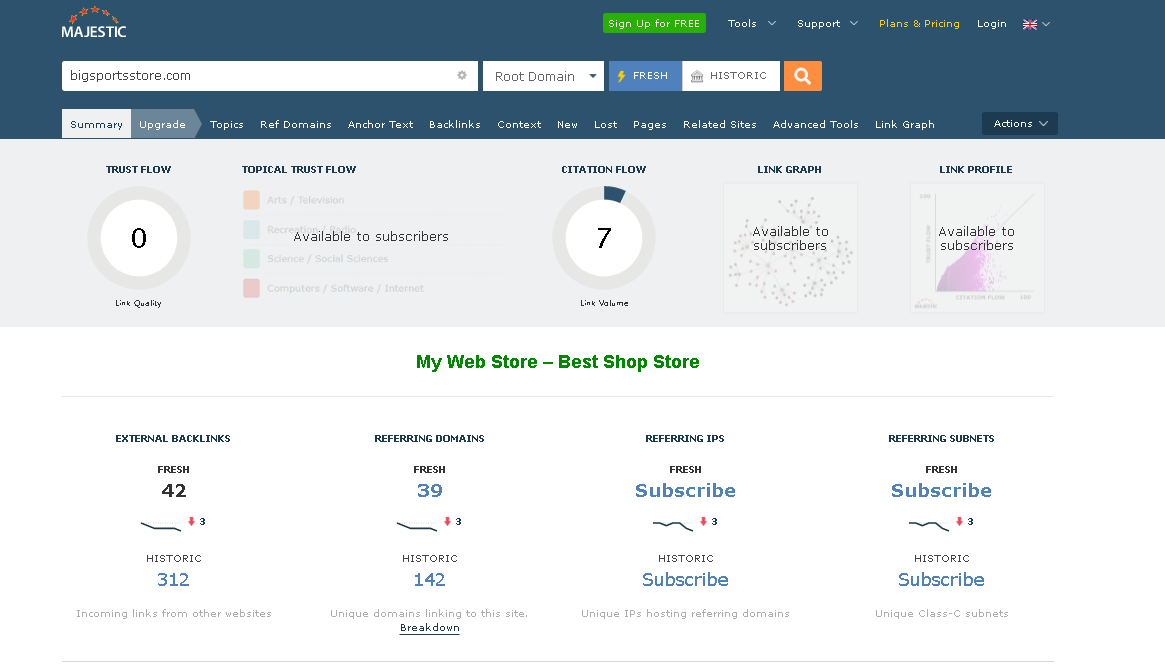Screen dimensions: 1165x667
Task: Click the External Backlinks sparkline trend
Action: [x=161, y=526]
